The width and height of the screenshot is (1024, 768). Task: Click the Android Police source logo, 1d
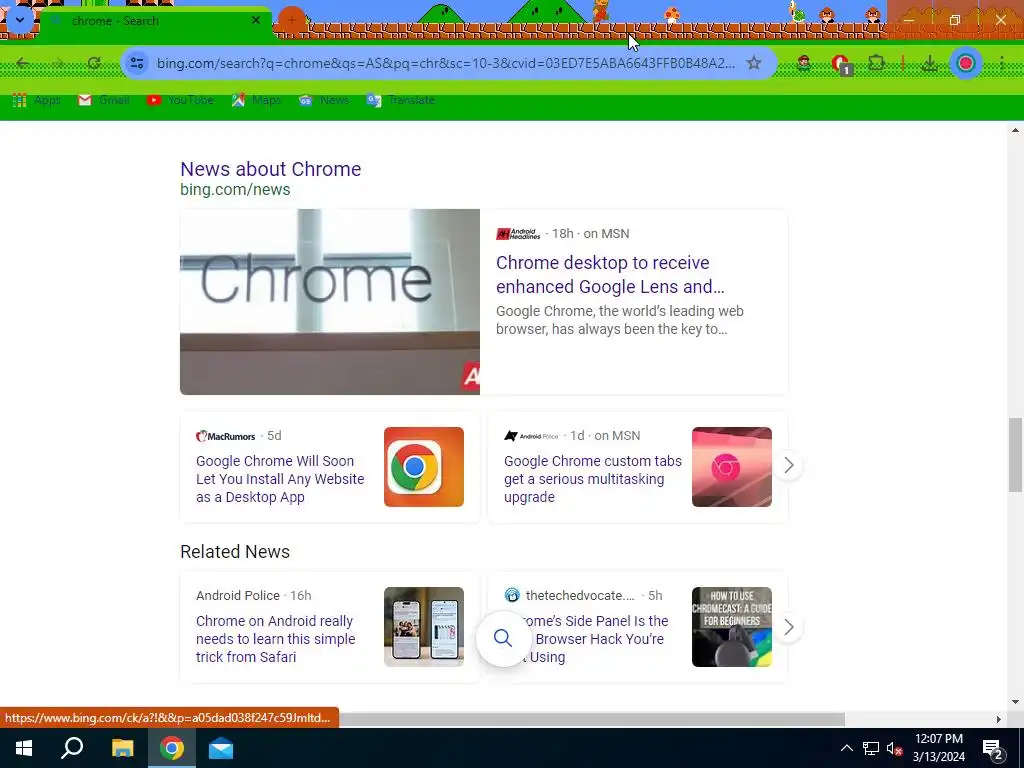pyautogui.click(x=531, y=436)
